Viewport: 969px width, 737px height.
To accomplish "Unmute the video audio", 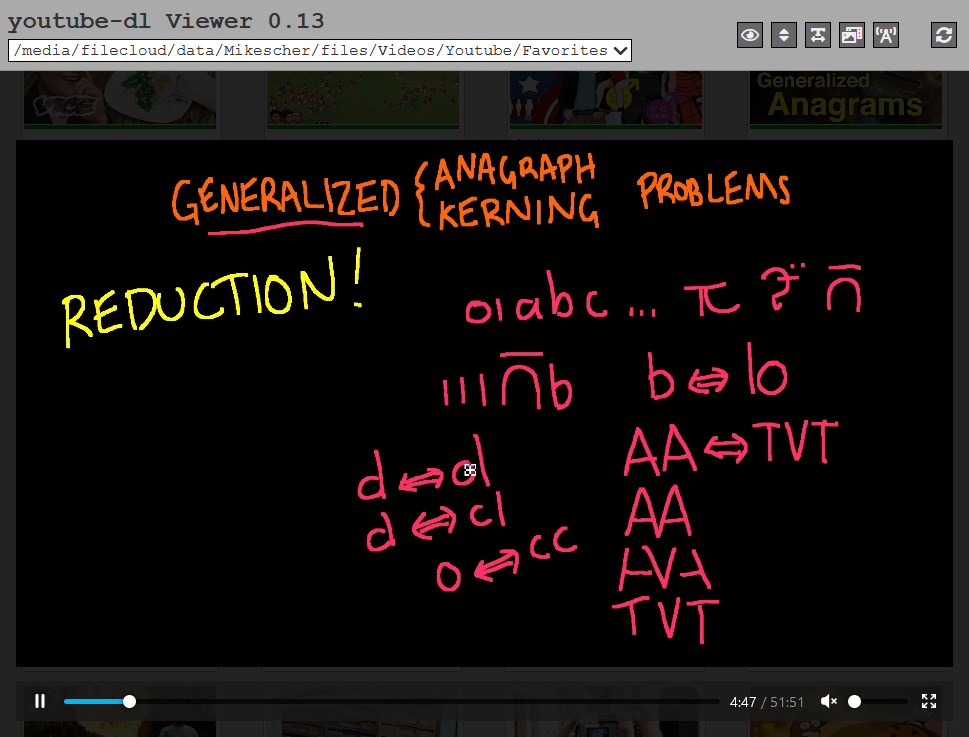I will tap(828, 701).
